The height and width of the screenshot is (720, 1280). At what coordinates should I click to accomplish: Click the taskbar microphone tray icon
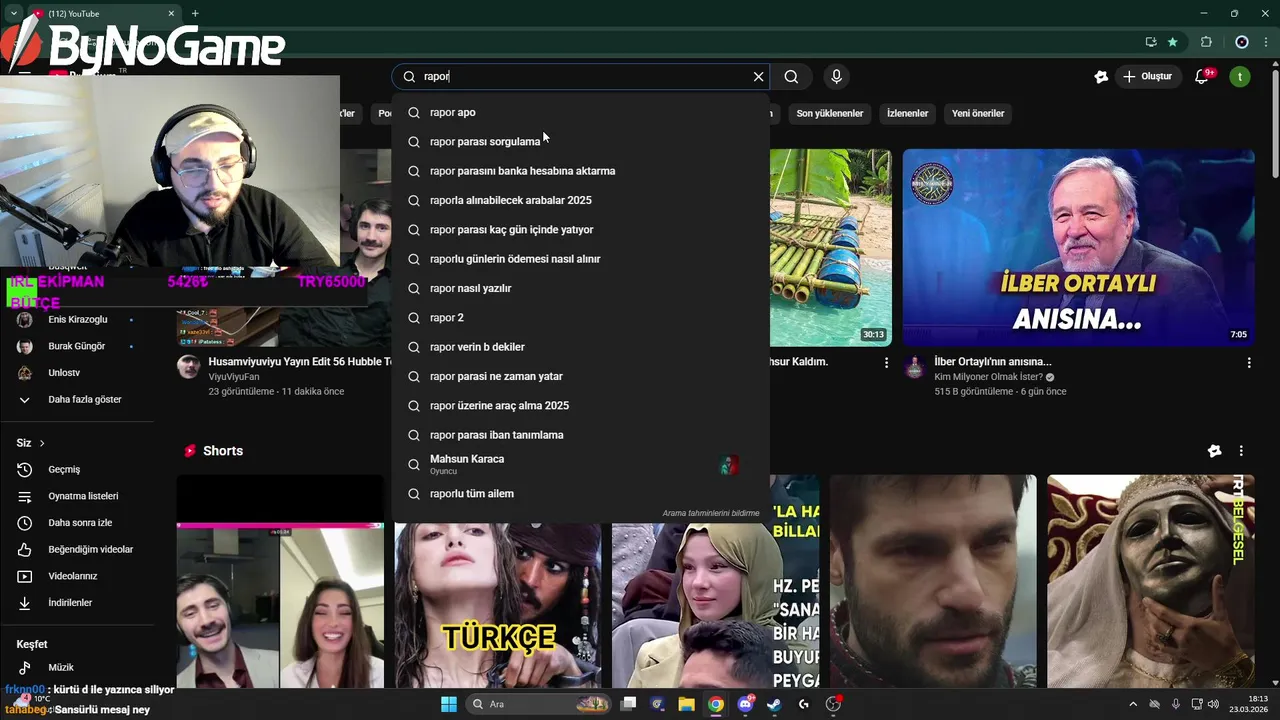point(1176,704)
